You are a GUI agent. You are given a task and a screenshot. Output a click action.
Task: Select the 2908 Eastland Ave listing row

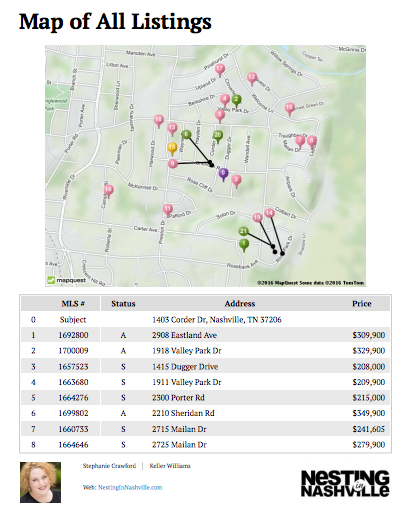tap(205, 335)
